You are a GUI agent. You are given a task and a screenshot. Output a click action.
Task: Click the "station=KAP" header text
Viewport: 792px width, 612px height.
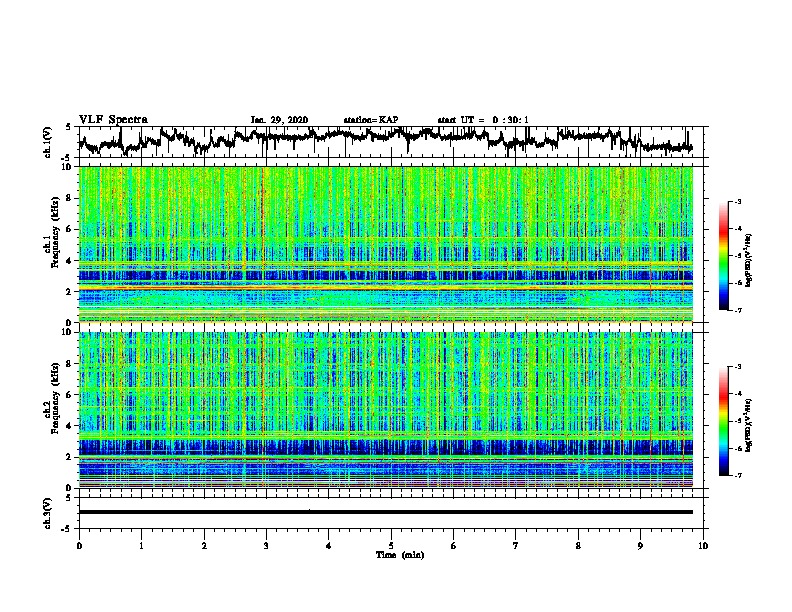point(371,120)
